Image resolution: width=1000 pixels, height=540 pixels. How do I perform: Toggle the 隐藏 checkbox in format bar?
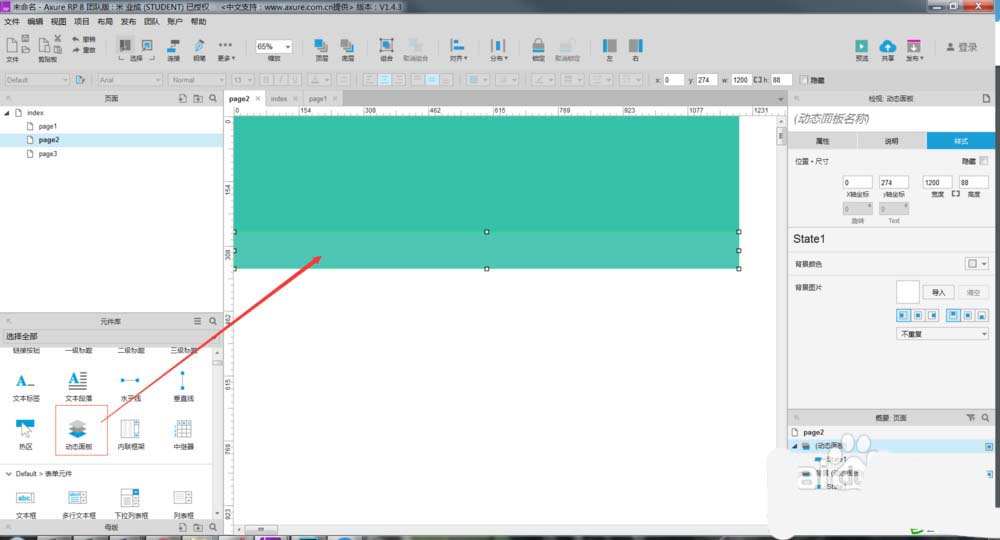tap(804, 80)
